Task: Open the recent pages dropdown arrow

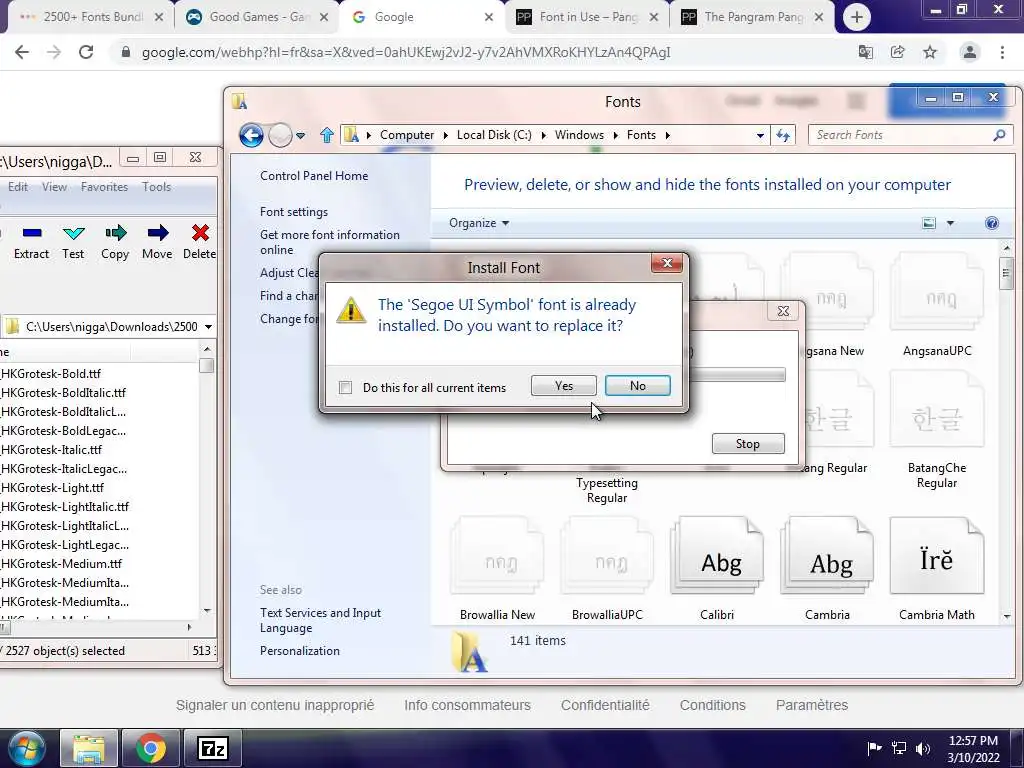Action: [x=300, y=136]
